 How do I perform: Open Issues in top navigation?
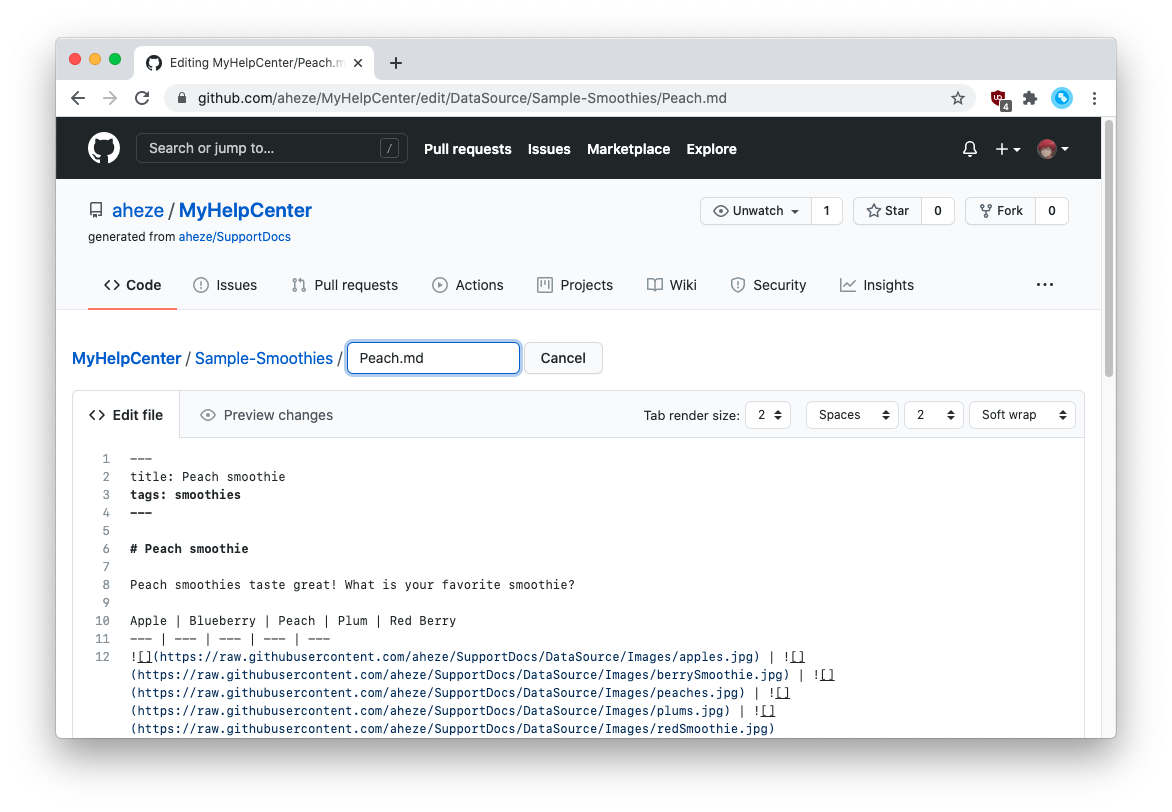click(x=549, y=149)
